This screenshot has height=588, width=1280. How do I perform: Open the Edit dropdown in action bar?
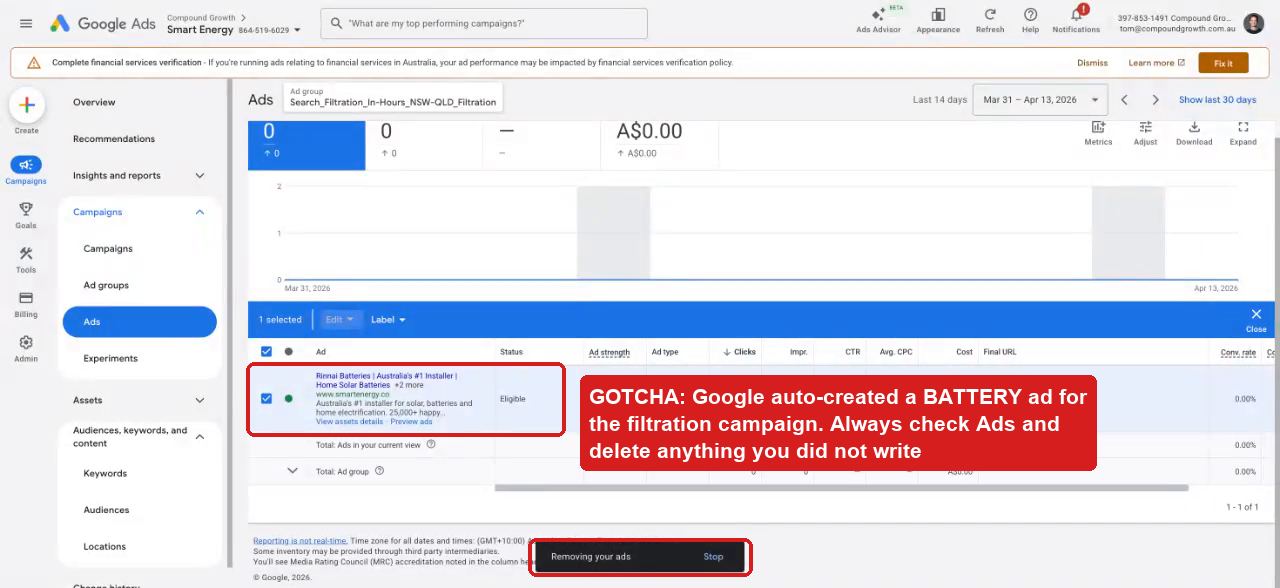pyautogui.click(x=340, y=320)
